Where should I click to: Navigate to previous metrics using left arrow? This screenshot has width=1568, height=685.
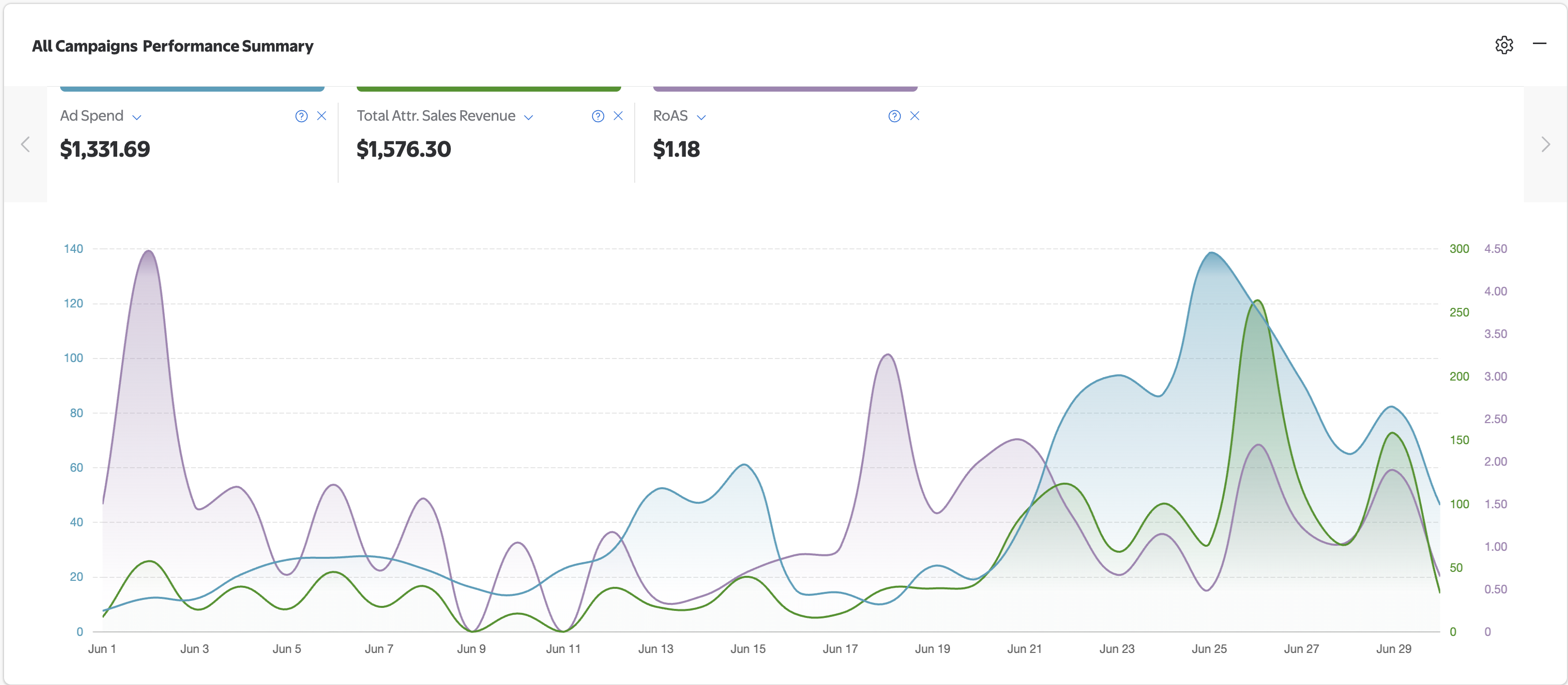(25, 144)
